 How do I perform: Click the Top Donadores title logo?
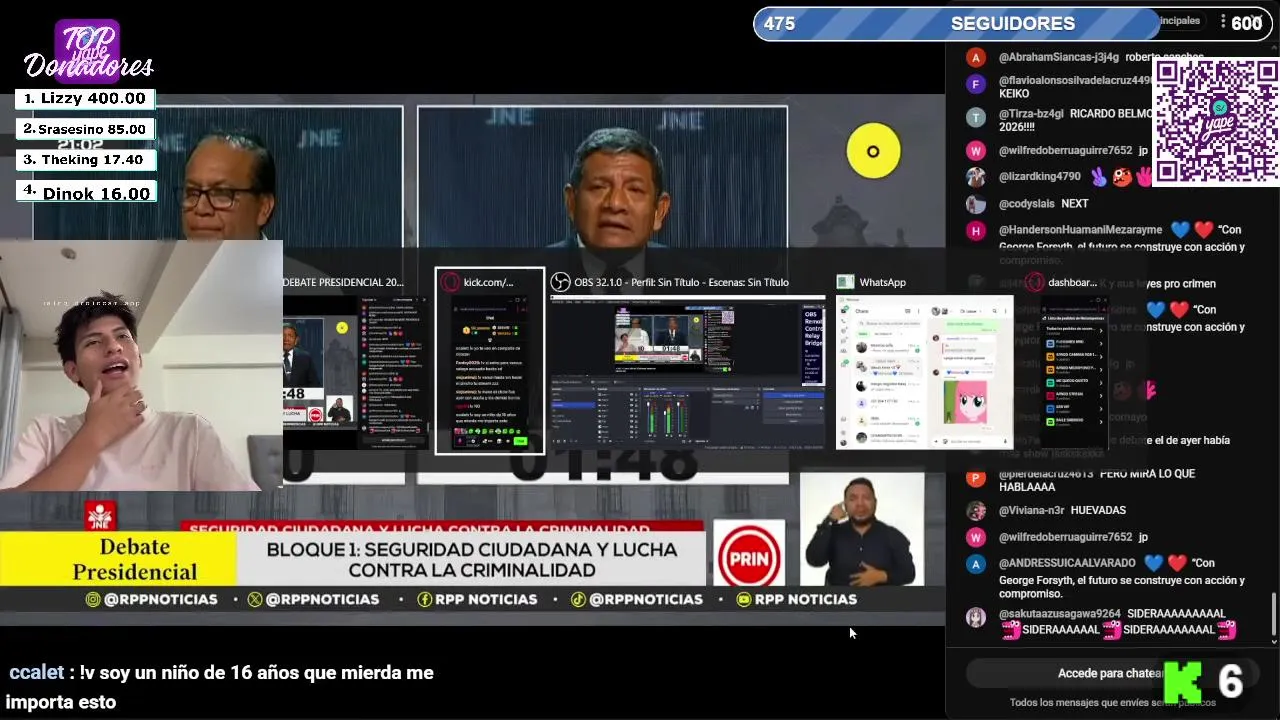[88, 50]
